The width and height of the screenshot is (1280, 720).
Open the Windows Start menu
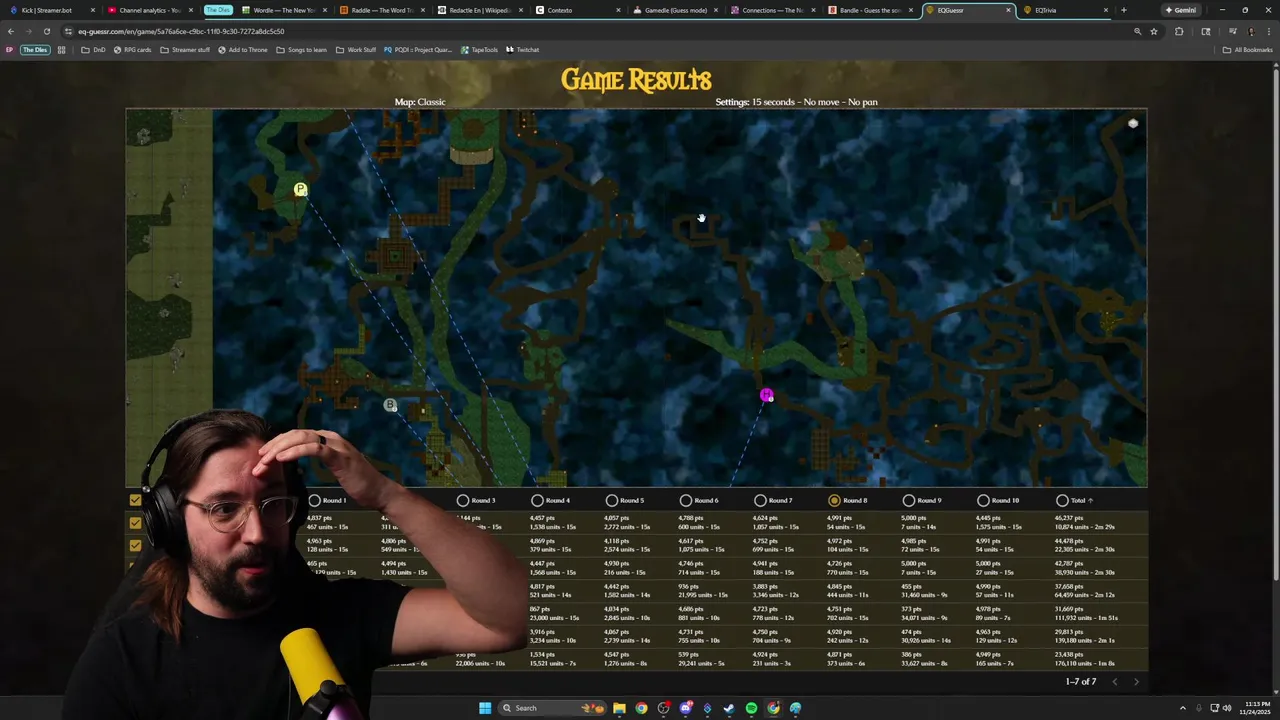coord(485,708)
